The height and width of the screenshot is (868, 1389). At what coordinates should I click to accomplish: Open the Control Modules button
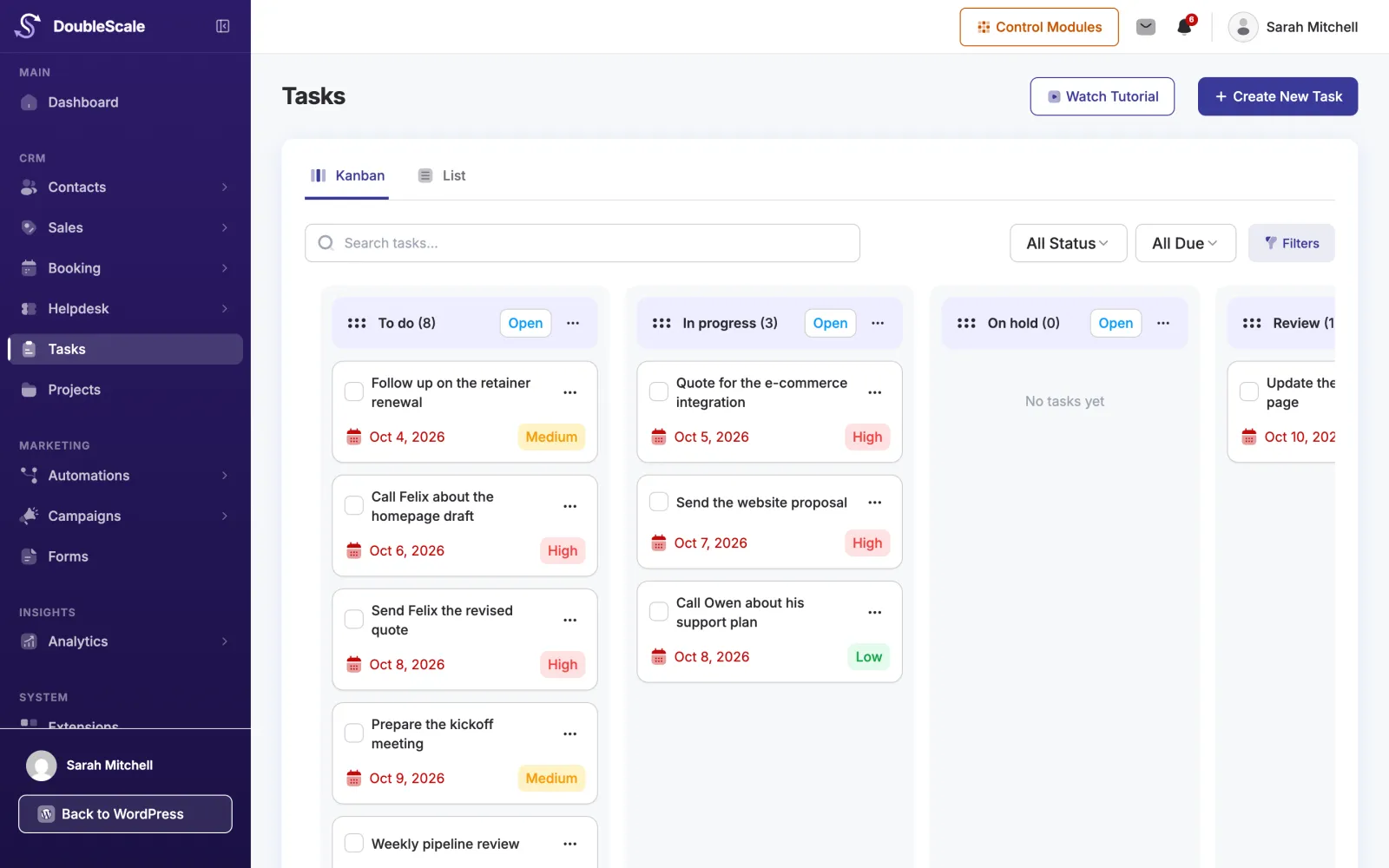[1039, 27]
